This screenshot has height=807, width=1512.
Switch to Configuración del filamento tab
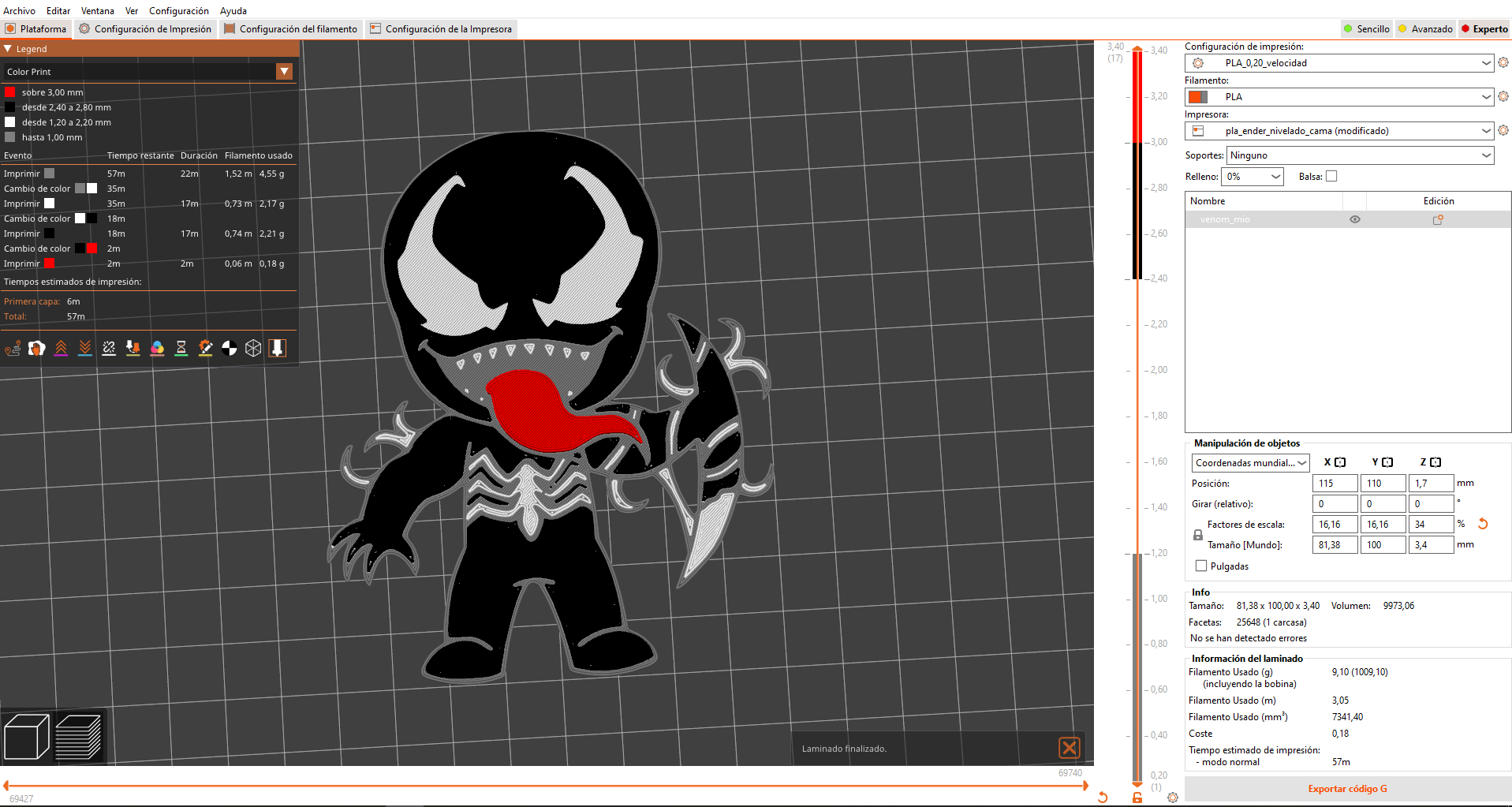(x=291, y=28)
